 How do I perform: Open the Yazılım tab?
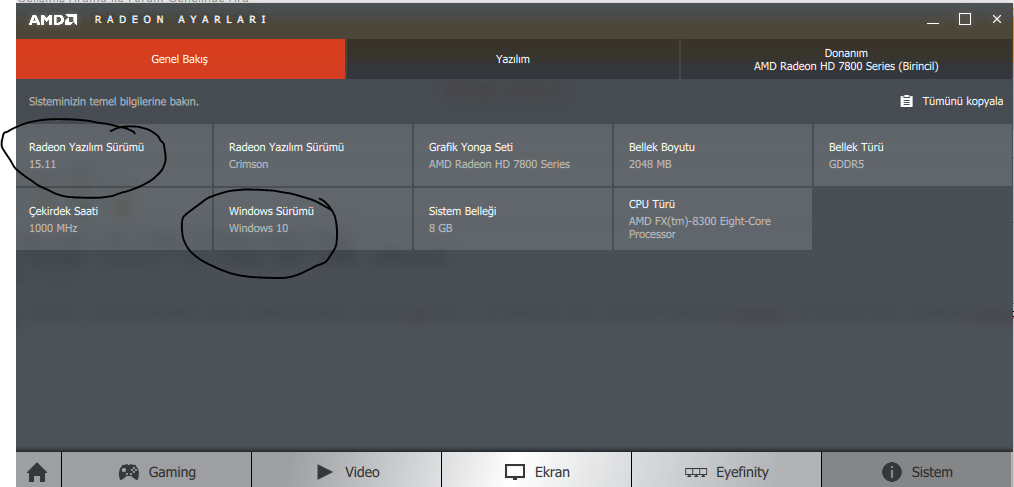click(x=513, y=59)
